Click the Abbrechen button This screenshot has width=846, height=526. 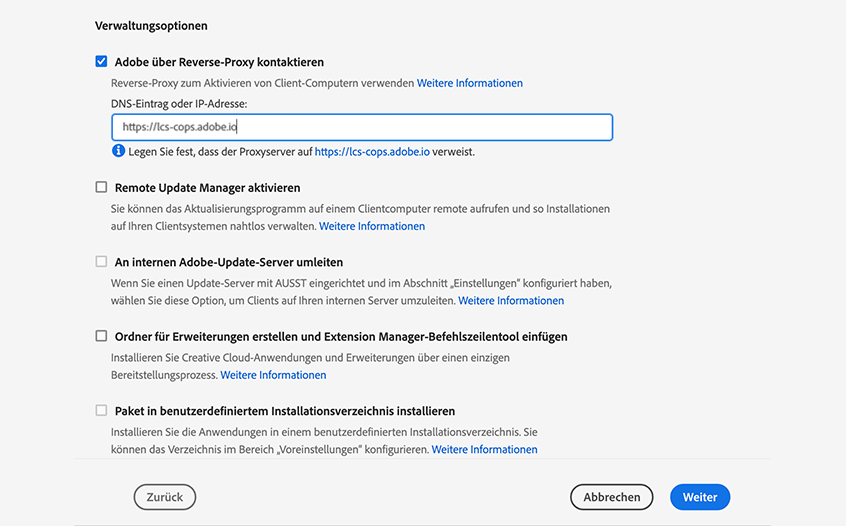coord(611,497)
